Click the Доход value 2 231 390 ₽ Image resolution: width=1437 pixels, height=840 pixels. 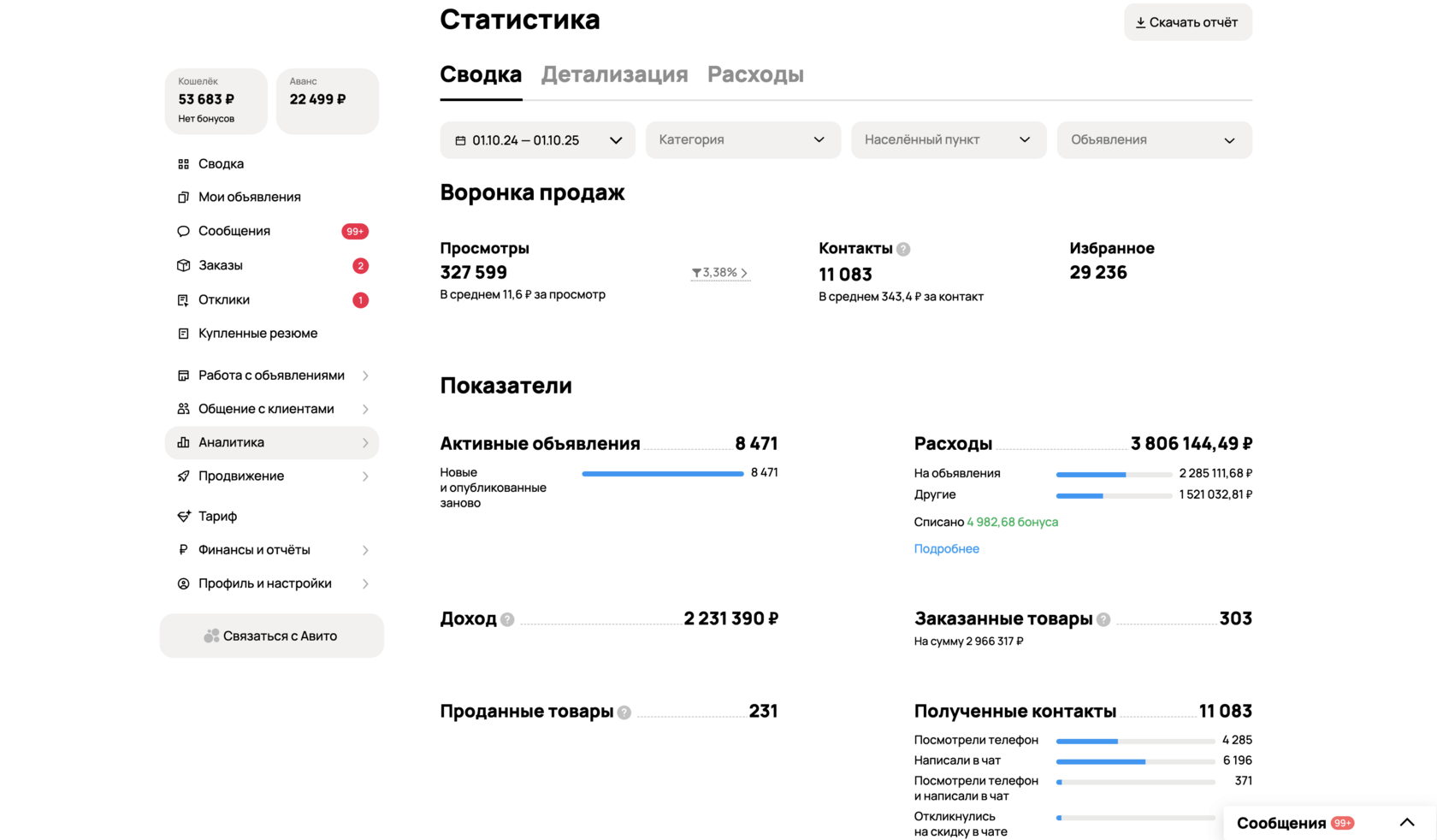[x=731, y=618]
